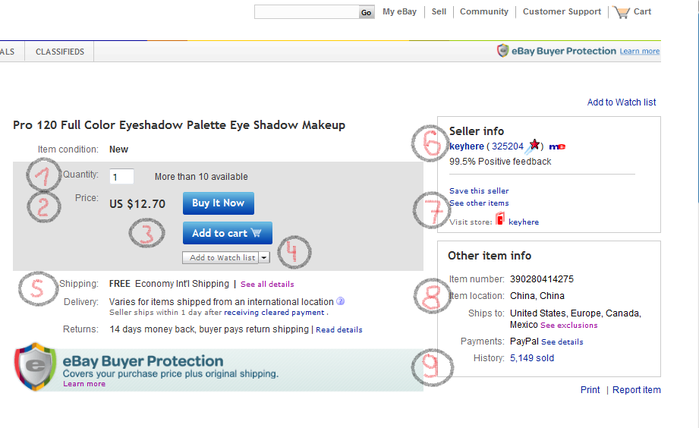Open the My eBay menu item
This screenshot has height=428, width=699.
tap(399, 12)
